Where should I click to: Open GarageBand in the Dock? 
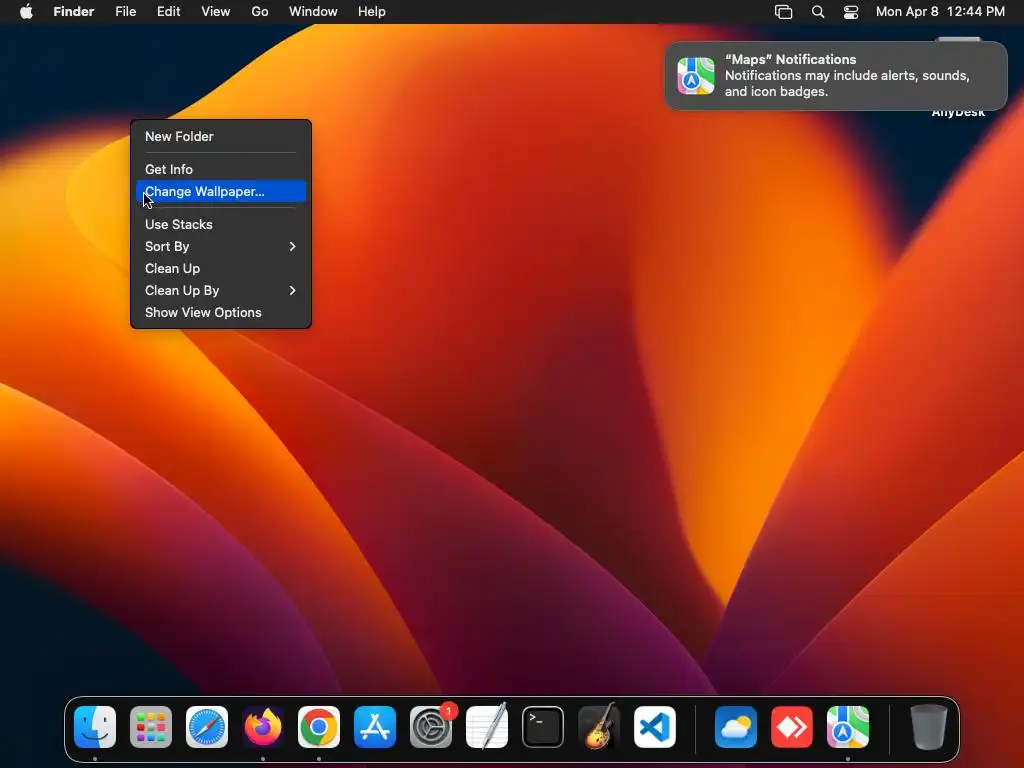pyautogui.click(x=599, y=727)
